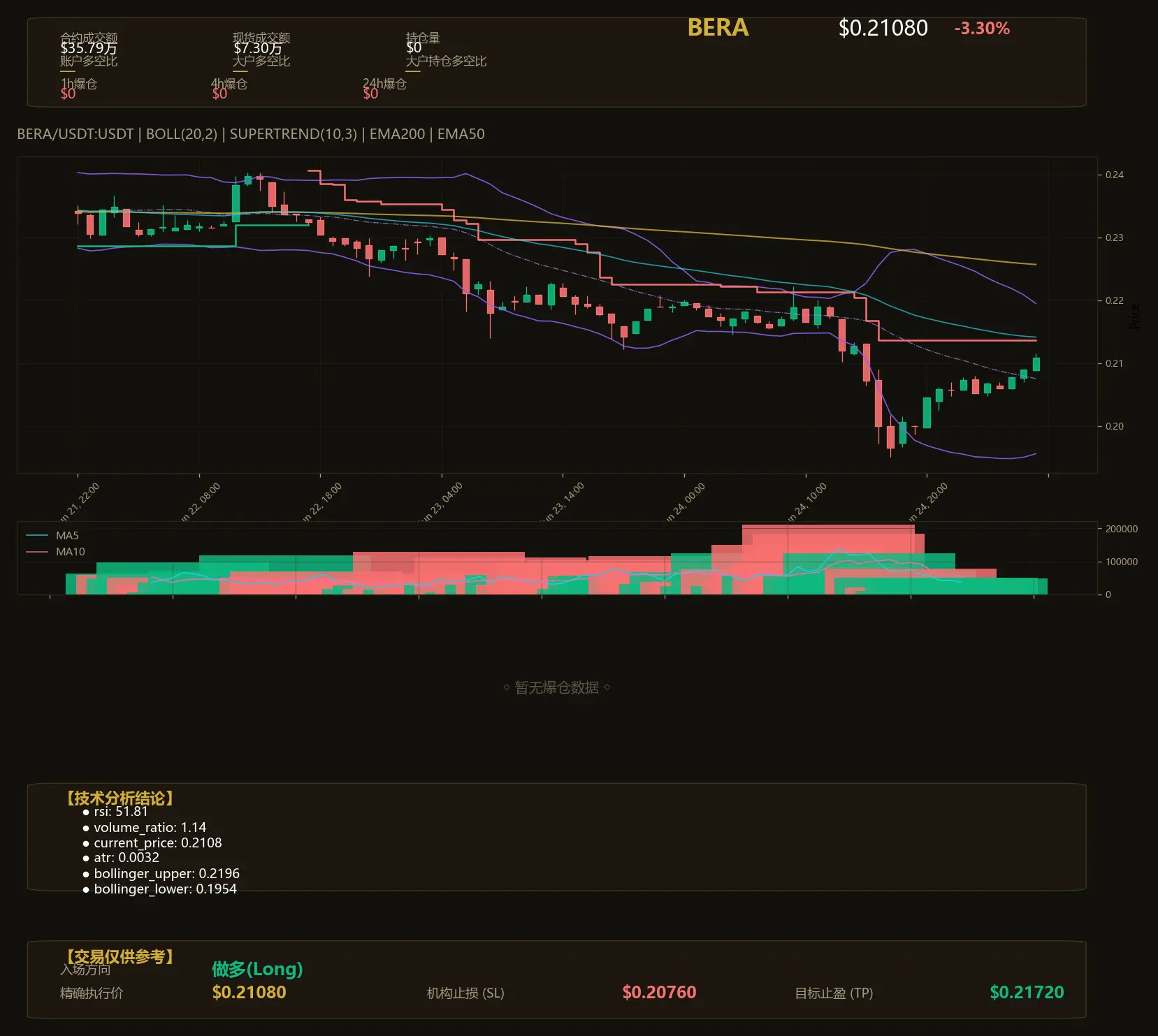Click the 'Jun 24, 20:00' time axis label
Screen dimensions: 1158x1036
click(x=928, y=502)
